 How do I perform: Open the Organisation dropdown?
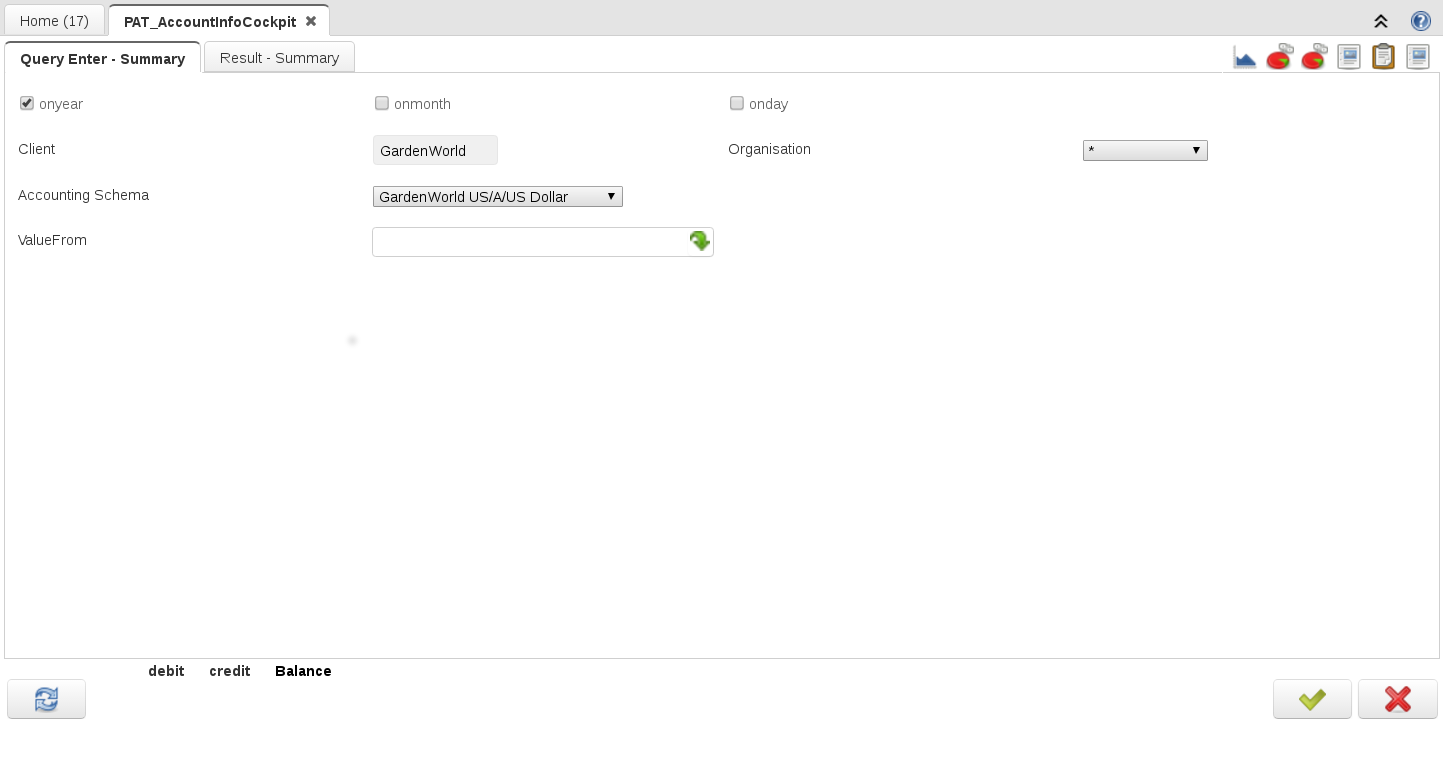tap(1145, 150)
